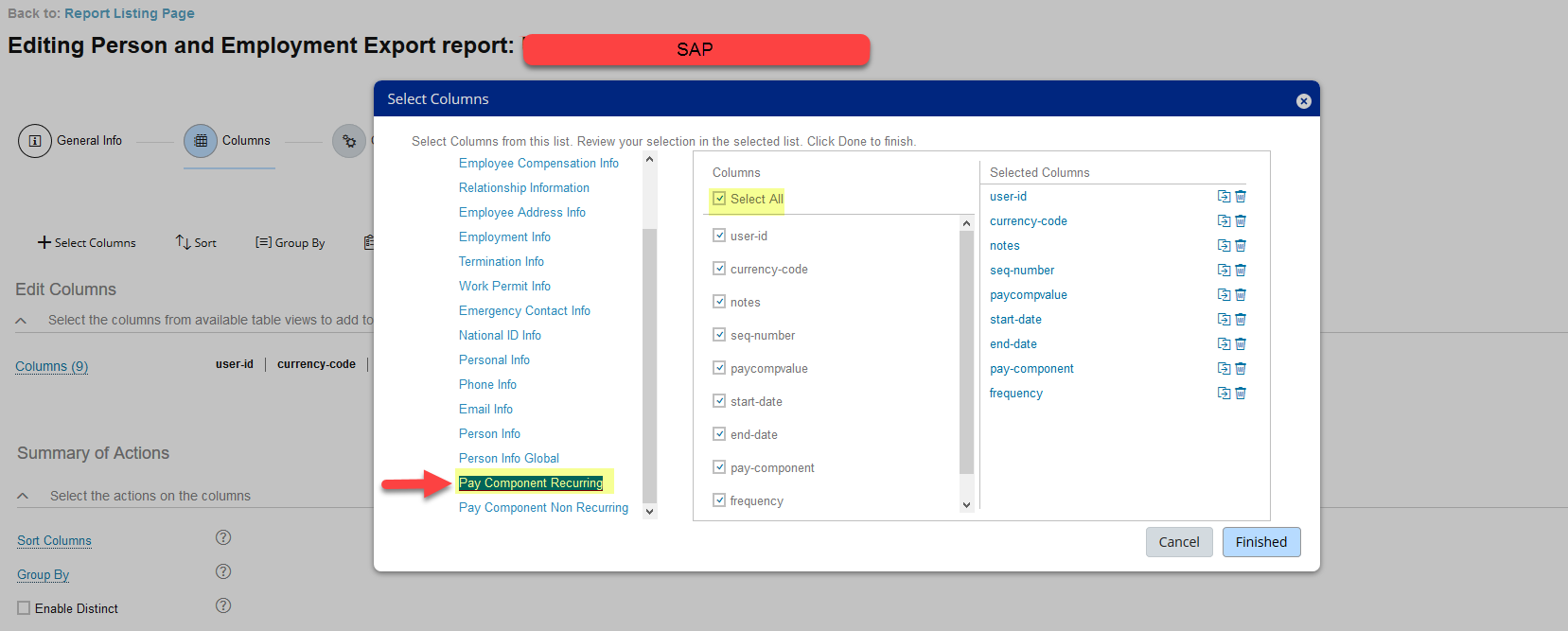Select Employment Info table
1568x631 pixels.
click(504, 237)
